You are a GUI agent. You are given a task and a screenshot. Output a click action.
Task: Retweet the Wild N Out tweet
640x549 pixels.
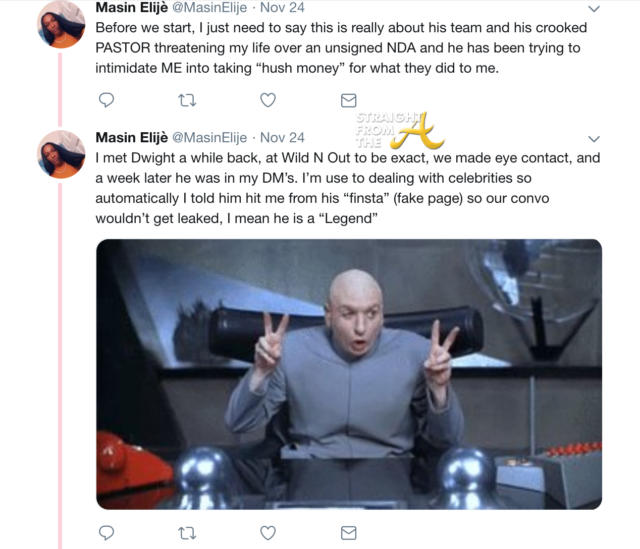click(x=187, y=533)
